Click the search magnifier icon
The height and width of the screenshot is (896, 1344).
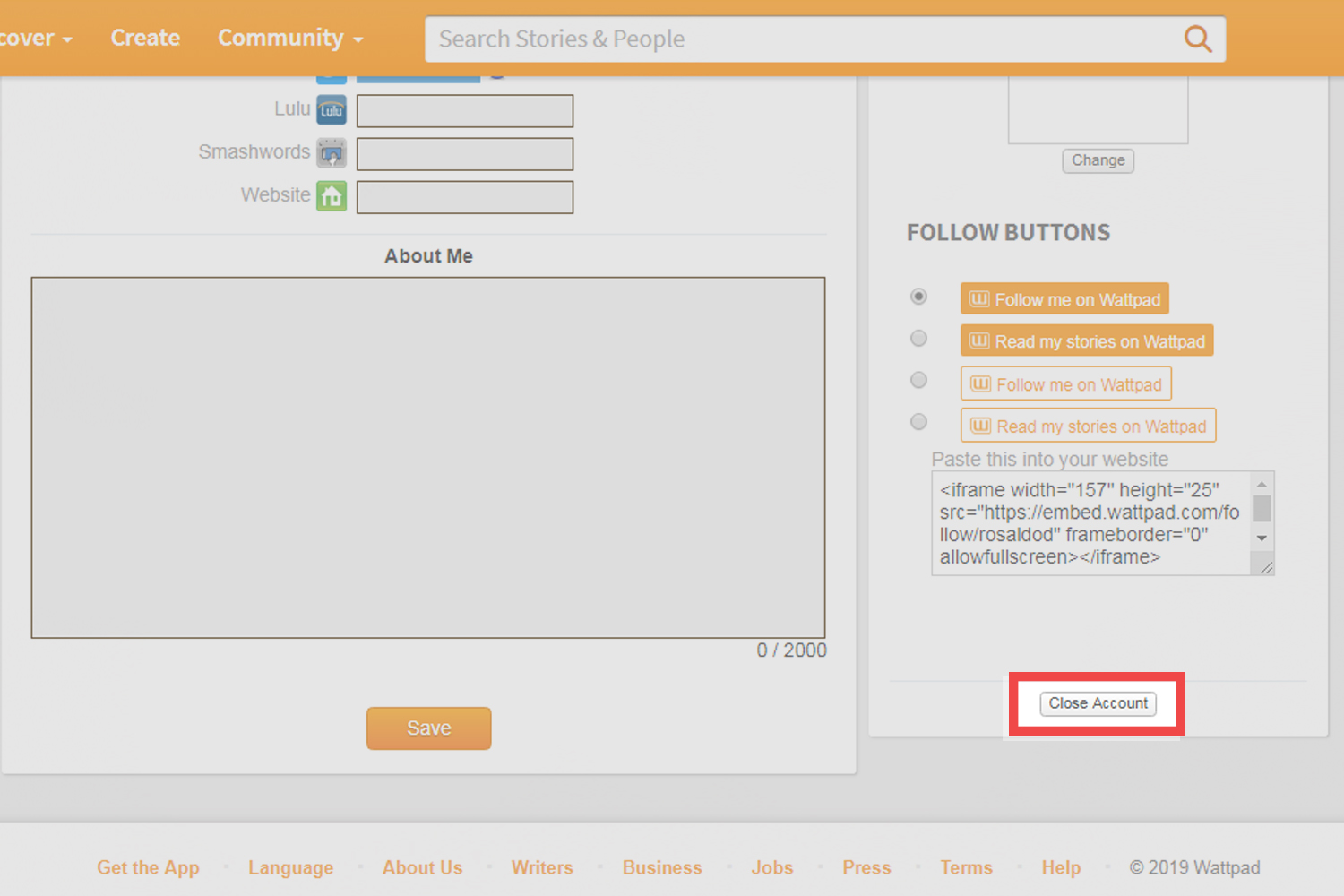tap(1198, 39)
